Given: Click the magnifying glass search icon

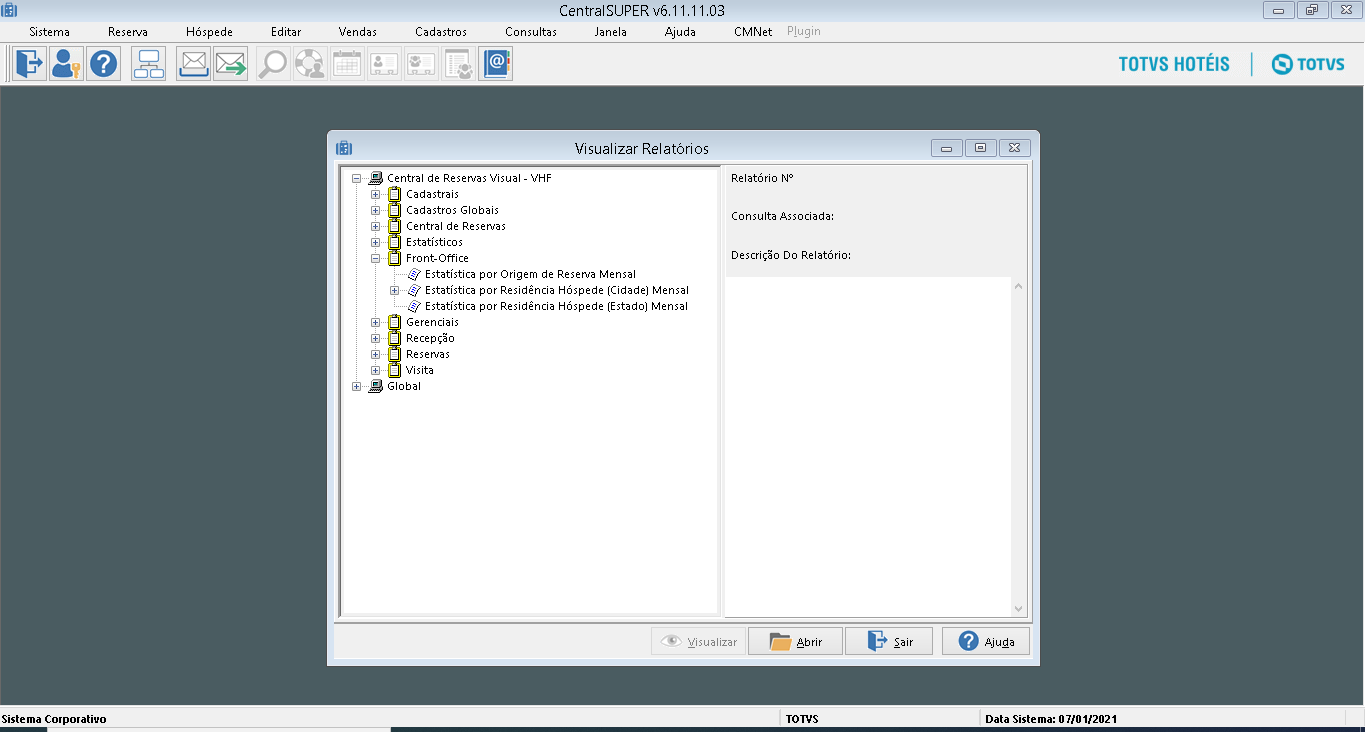Looking at the screenshot, I should [x=272, y=65].
